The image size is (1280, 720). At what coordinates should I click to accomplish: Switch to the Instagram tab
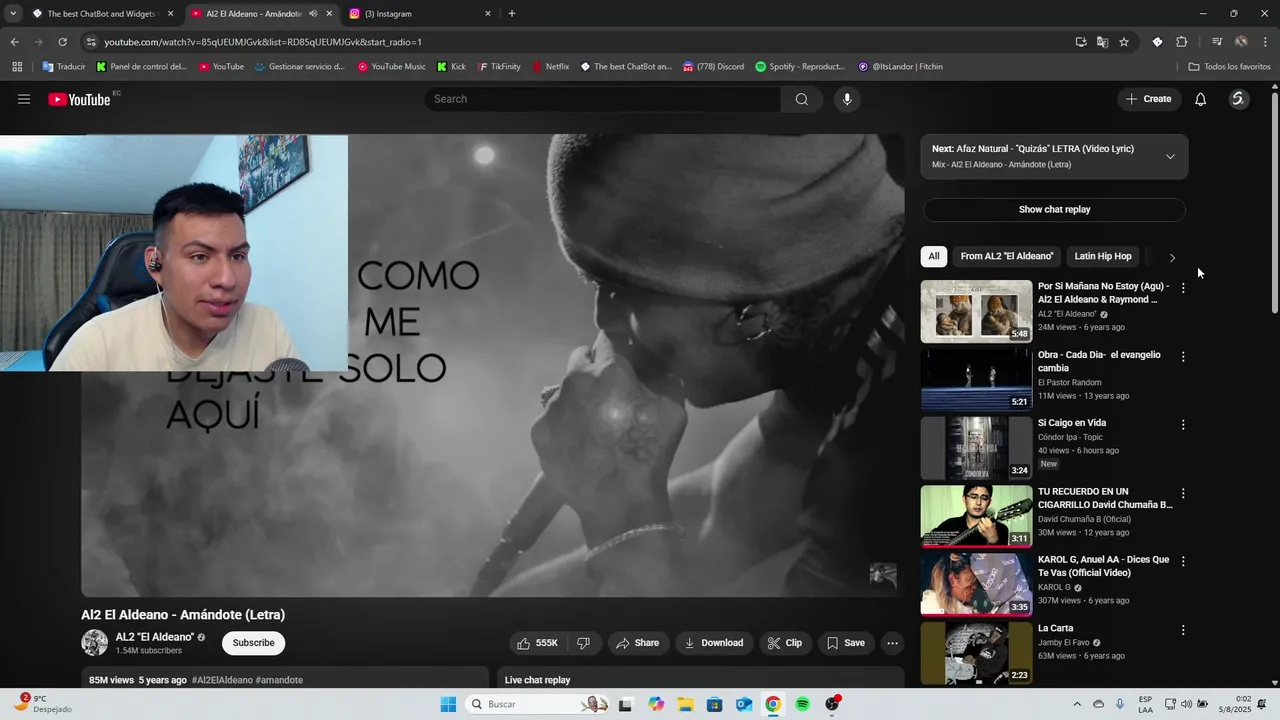(419, 14)
